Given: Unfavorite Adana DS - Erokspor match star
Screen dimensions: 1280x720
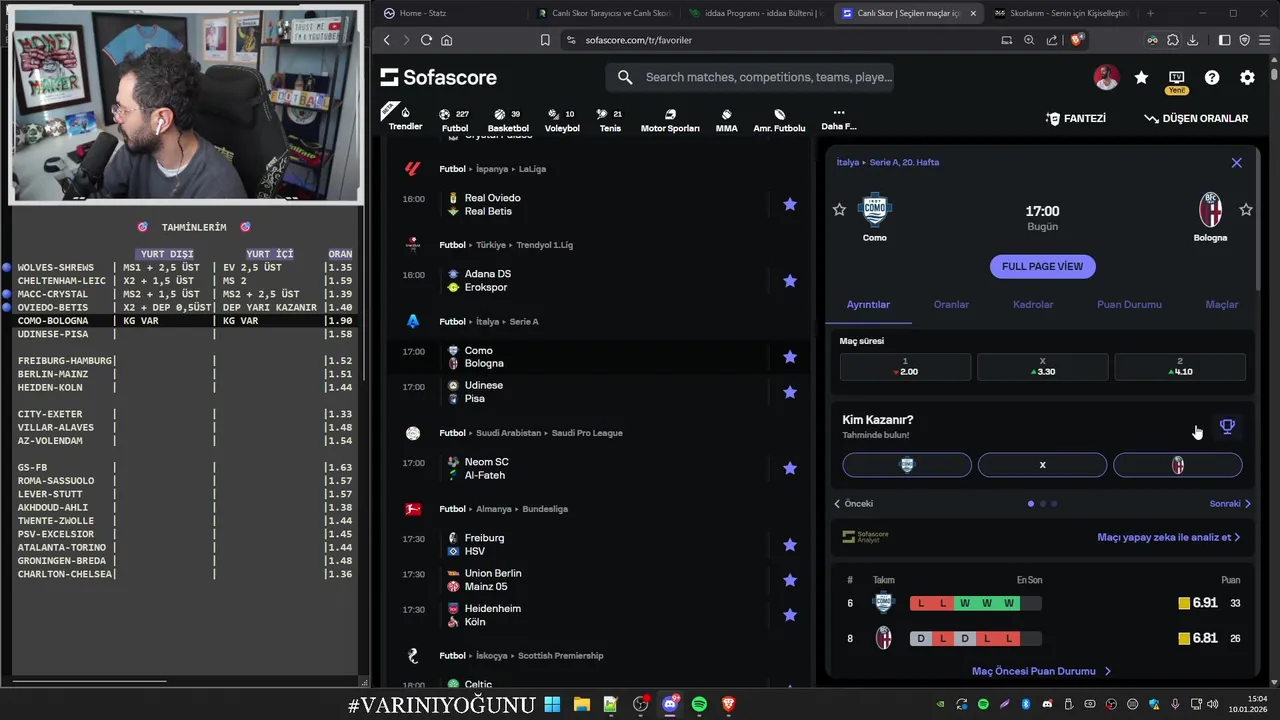Looking at the screenshot, I should point(790,281).
